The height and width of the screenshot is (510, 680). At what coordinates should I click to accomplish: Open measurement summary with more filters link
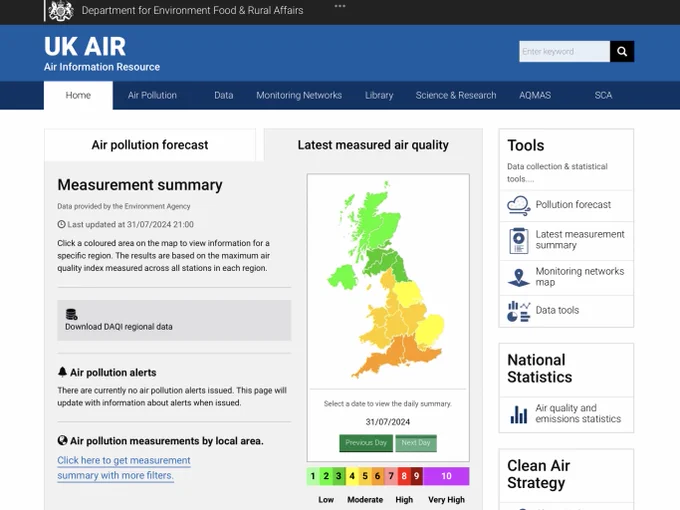pyautogui.click(x=124, y=468)
